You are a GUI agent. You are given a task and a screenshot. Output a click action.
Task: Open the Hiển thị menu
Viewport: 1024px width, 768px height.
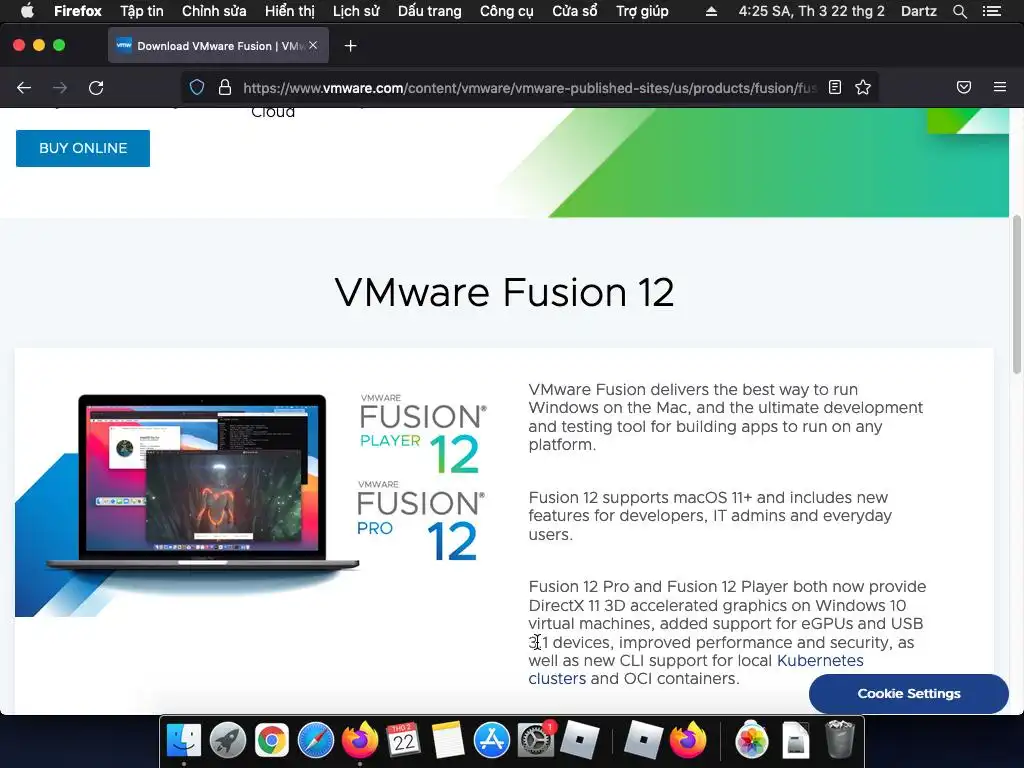(x=289, y=11)
